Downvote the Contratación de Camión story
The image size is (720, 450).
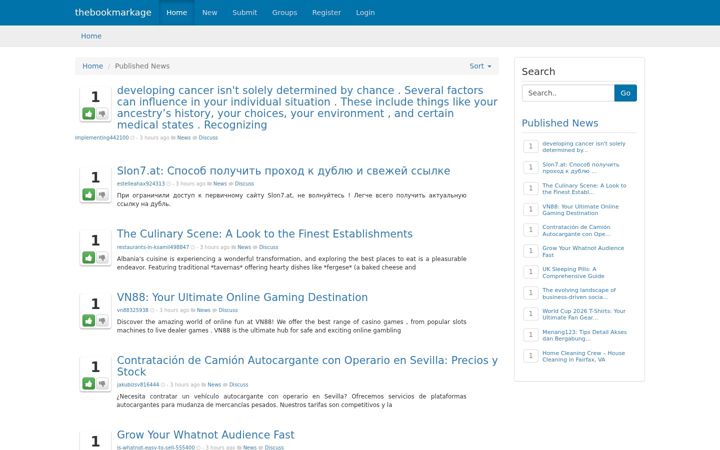coord(102,383)
